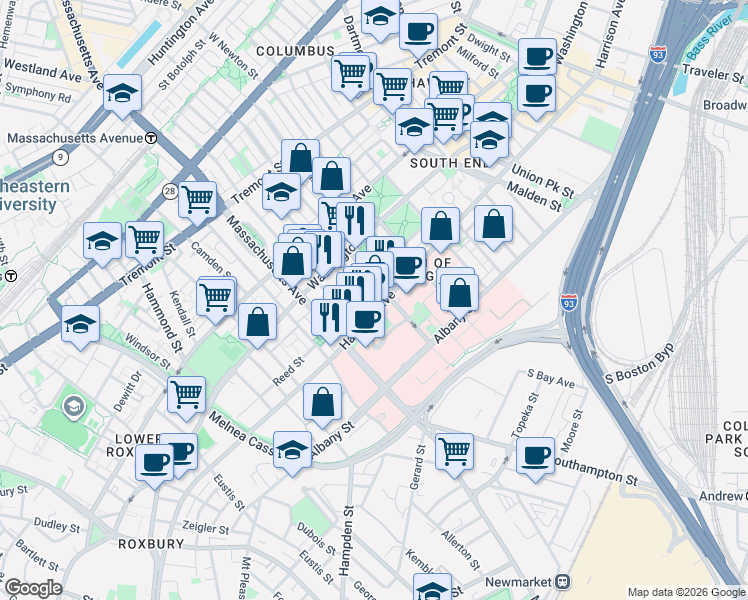Open graduation cap marker at top near Dartmouth

(380, 18)
